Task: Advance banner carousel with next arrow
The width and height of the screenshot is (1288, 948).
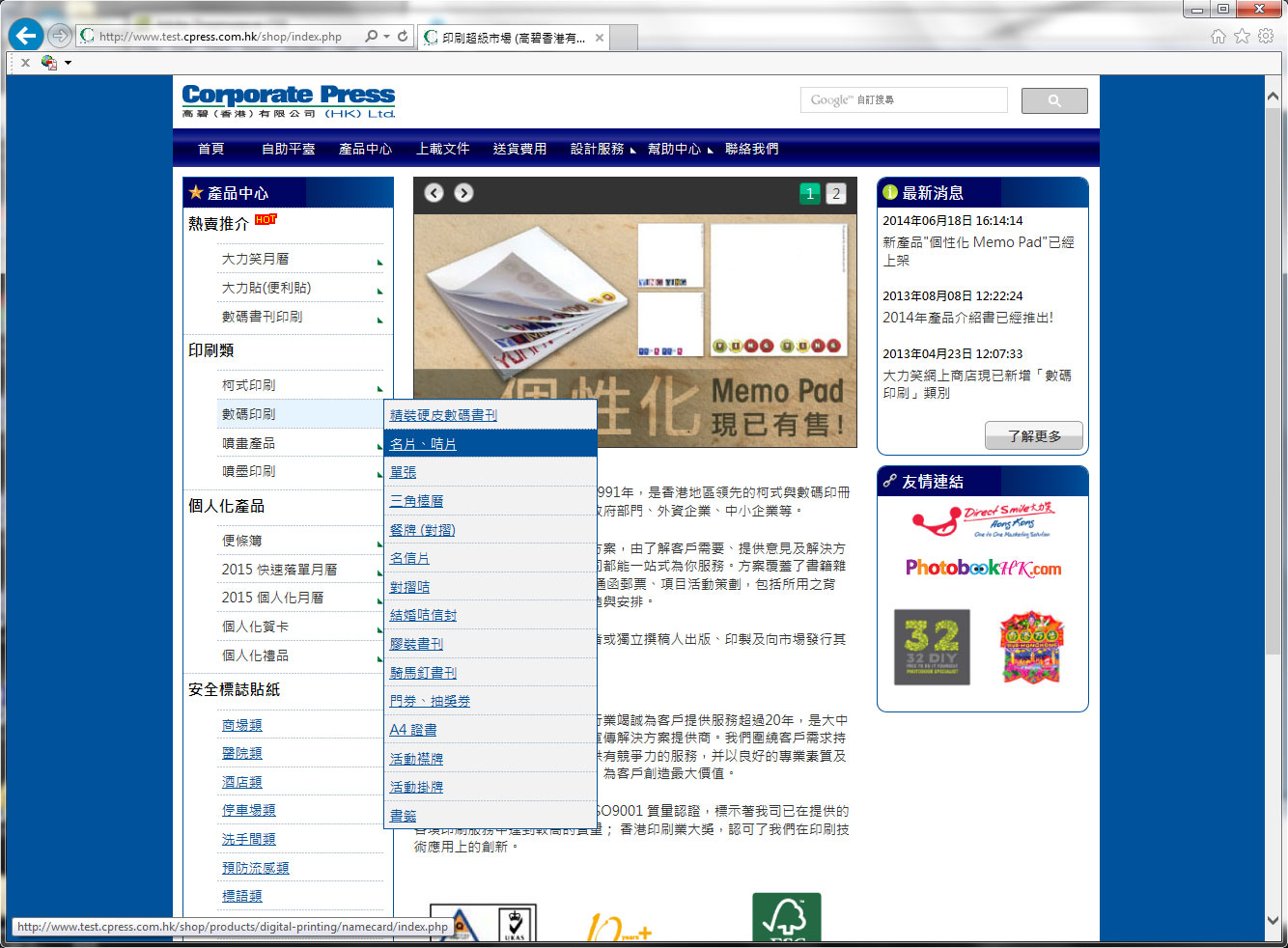Action: point(464,193)
